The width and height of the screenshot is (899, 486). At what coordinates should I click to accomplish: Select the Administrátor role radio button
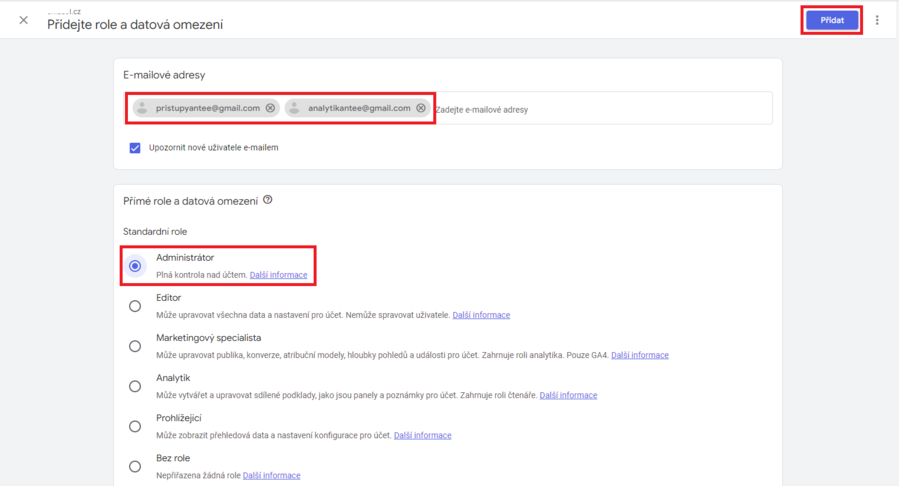(135, 266)
